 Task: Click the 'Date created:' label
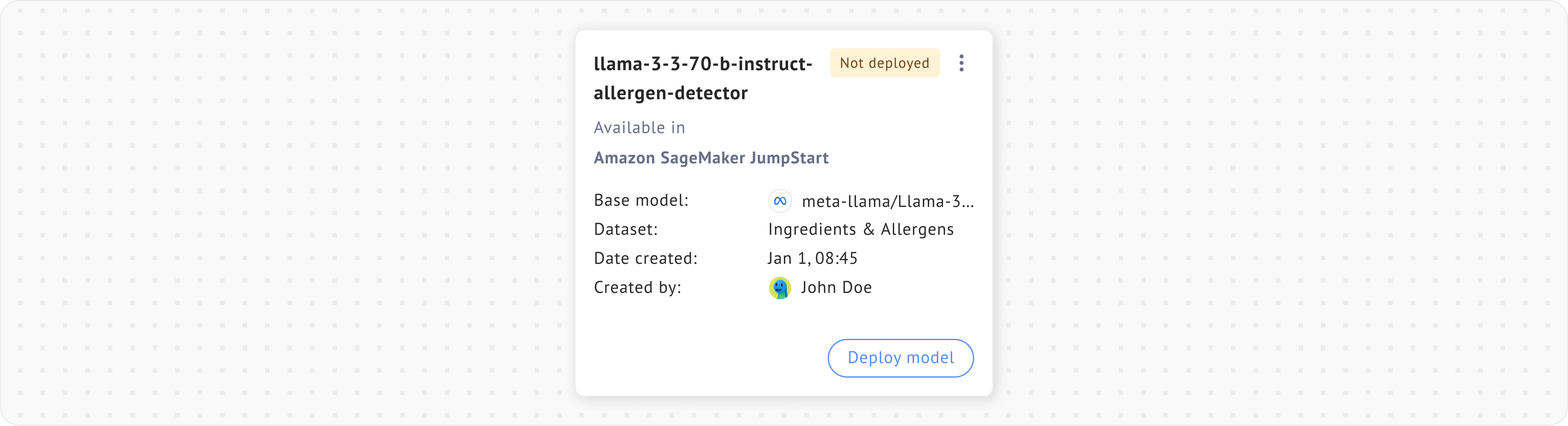[645, 259]
